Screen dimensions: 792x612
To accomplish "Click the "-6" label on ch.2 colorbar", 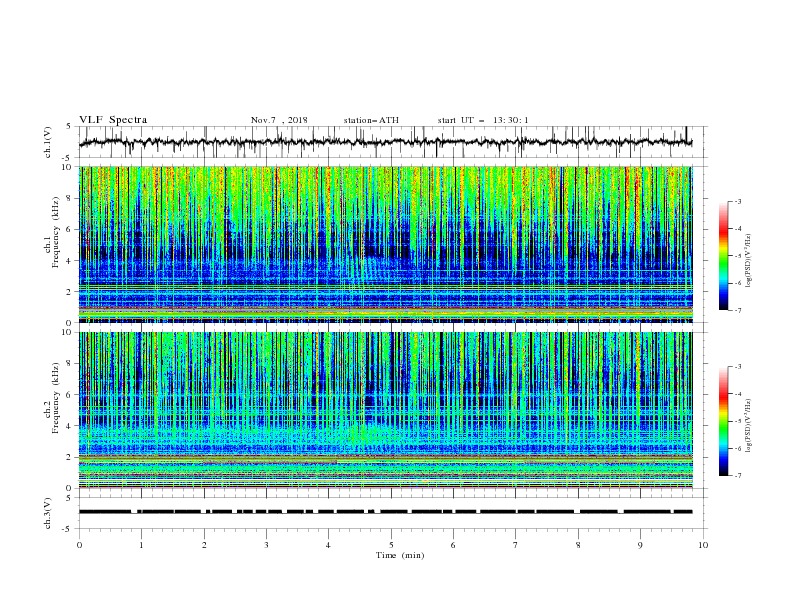I will [738, 448].
